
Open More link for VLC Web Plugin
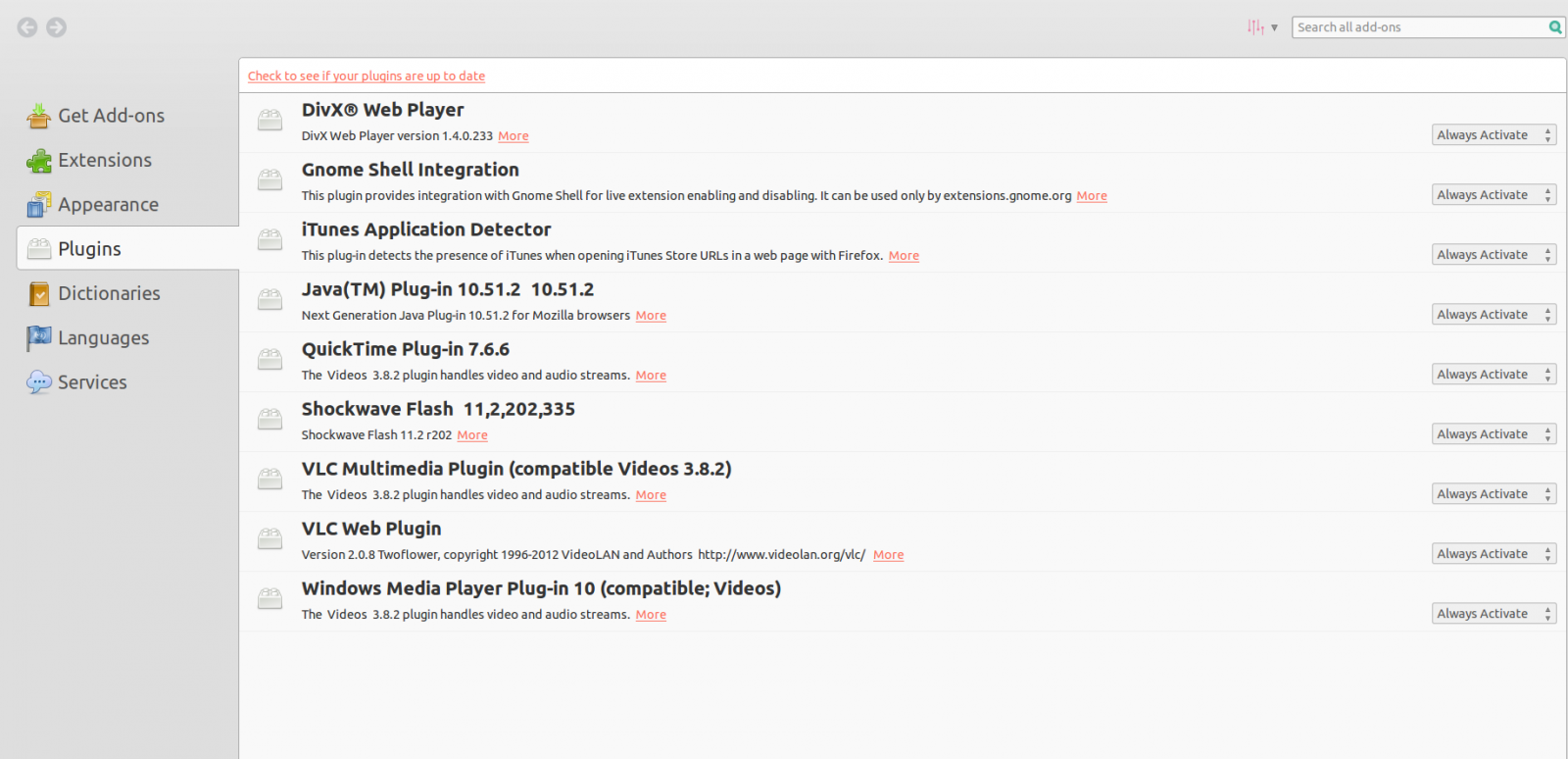click(889, 555)
